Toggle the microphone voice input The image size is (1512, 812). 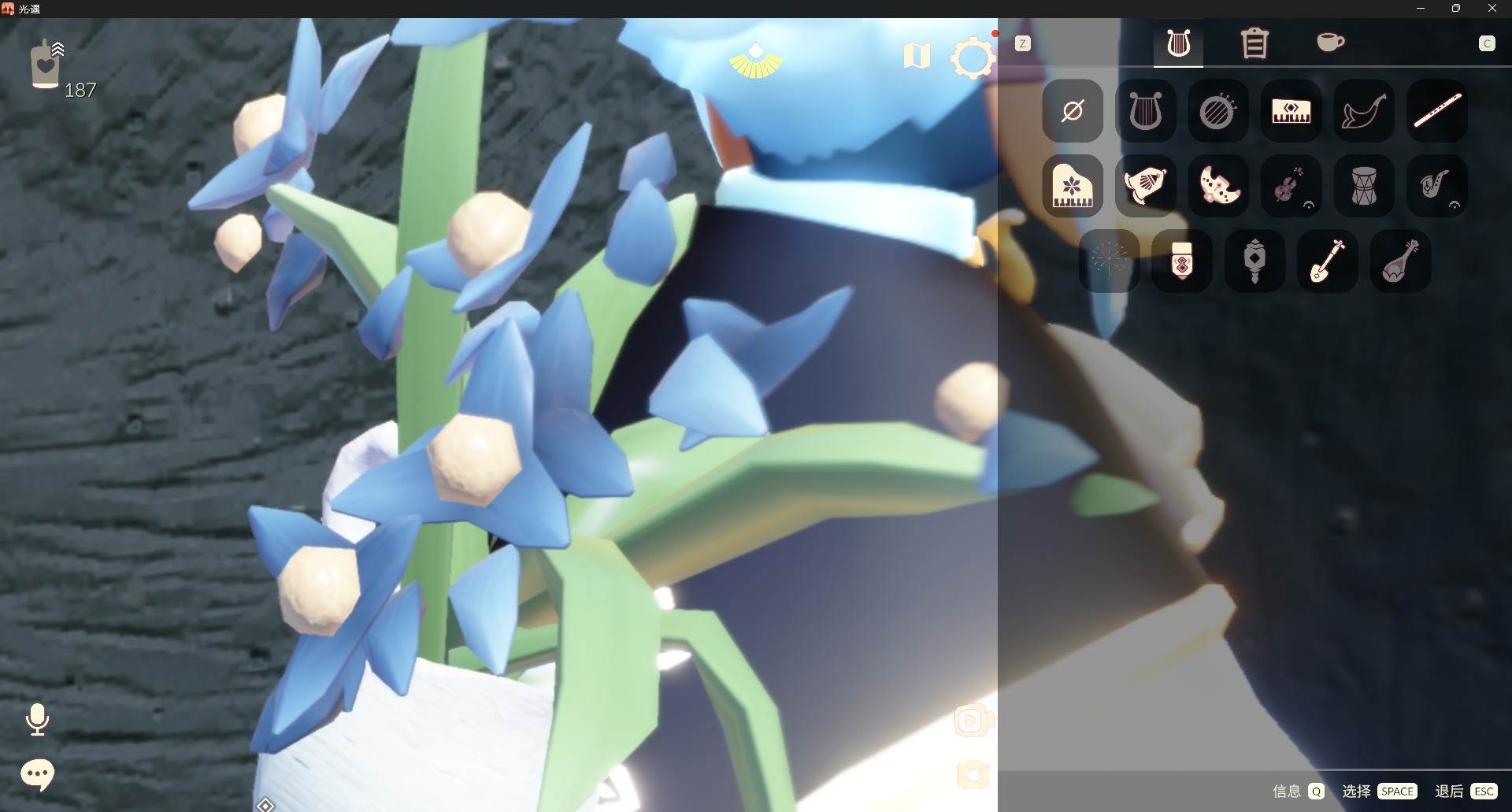coord(37,719)
